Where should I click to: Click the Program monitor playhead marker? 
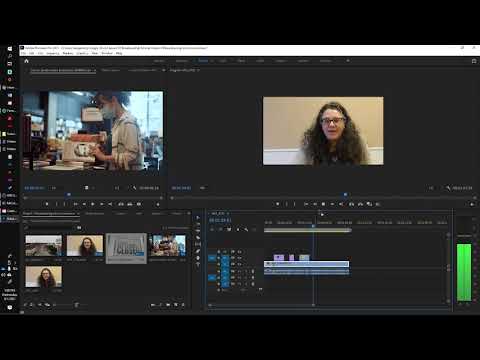(346, 194)
